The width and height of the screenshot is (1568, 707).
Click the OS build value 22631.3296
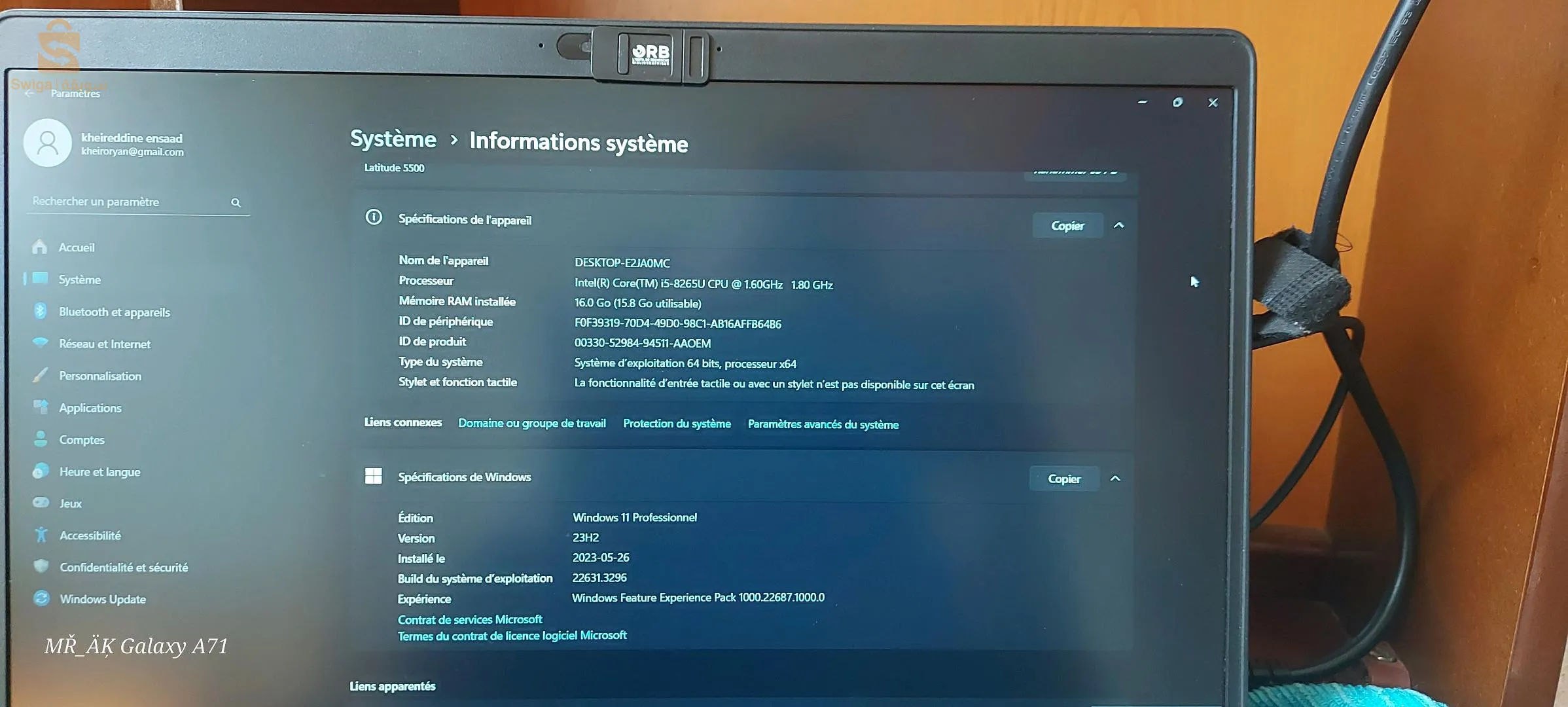[x=599, y=577]
